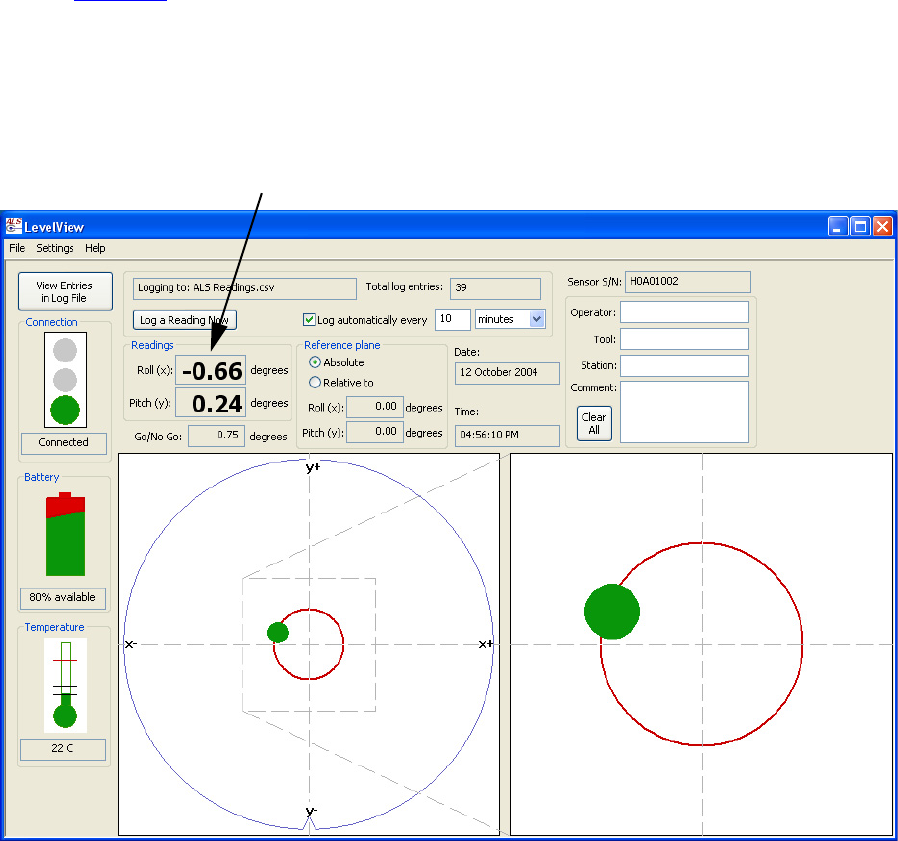Click the Tool input field
898x841 pixels.
pos(684,339)
